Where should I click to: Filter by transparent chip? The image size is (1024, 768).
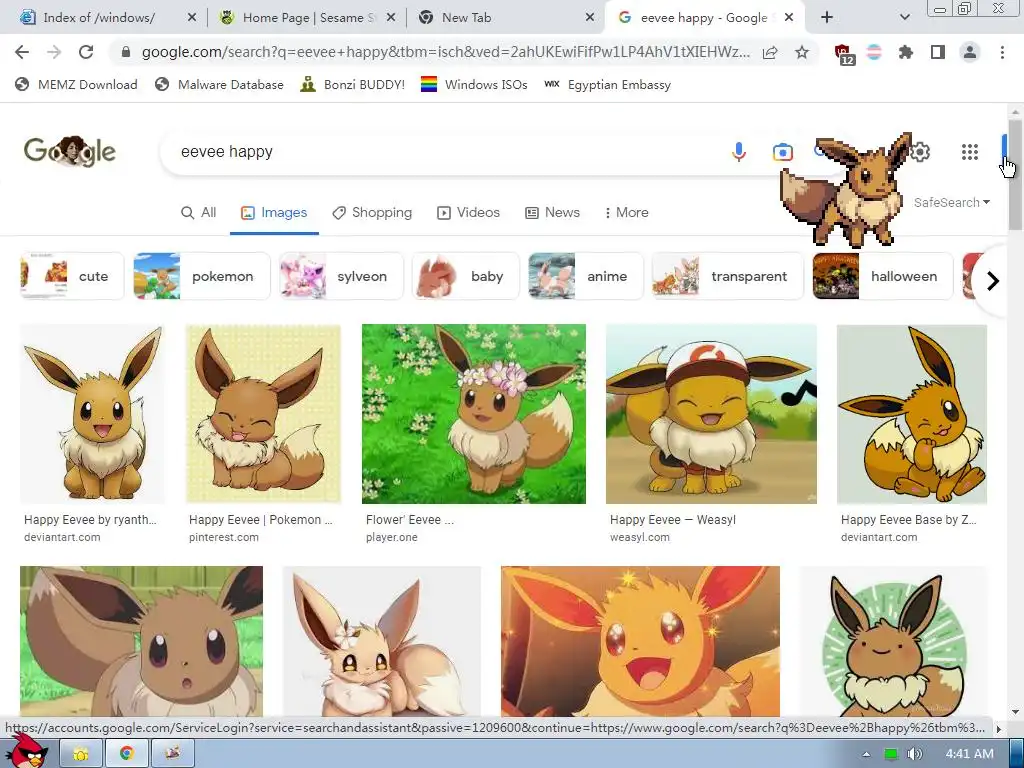pos(728,276)
